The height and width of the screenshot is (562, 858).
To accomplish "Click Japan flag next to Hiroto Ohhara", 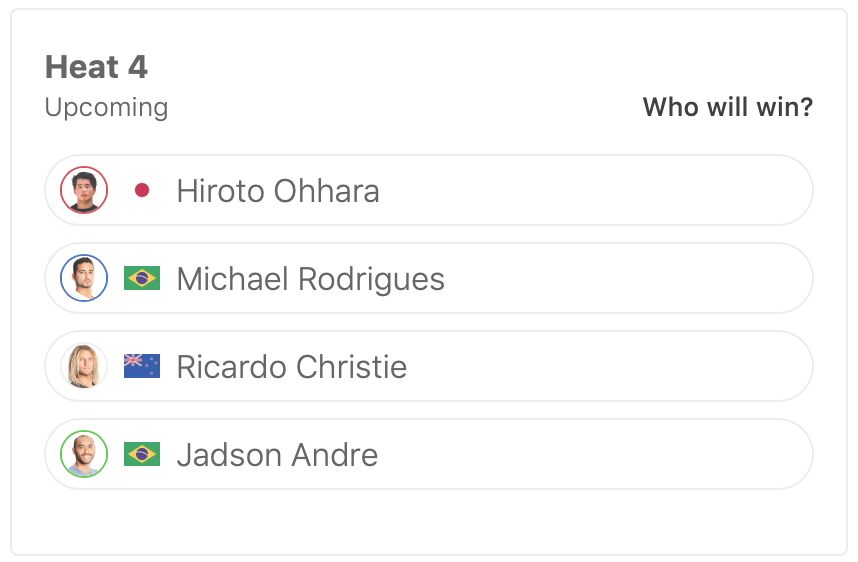I will (142, 190).
